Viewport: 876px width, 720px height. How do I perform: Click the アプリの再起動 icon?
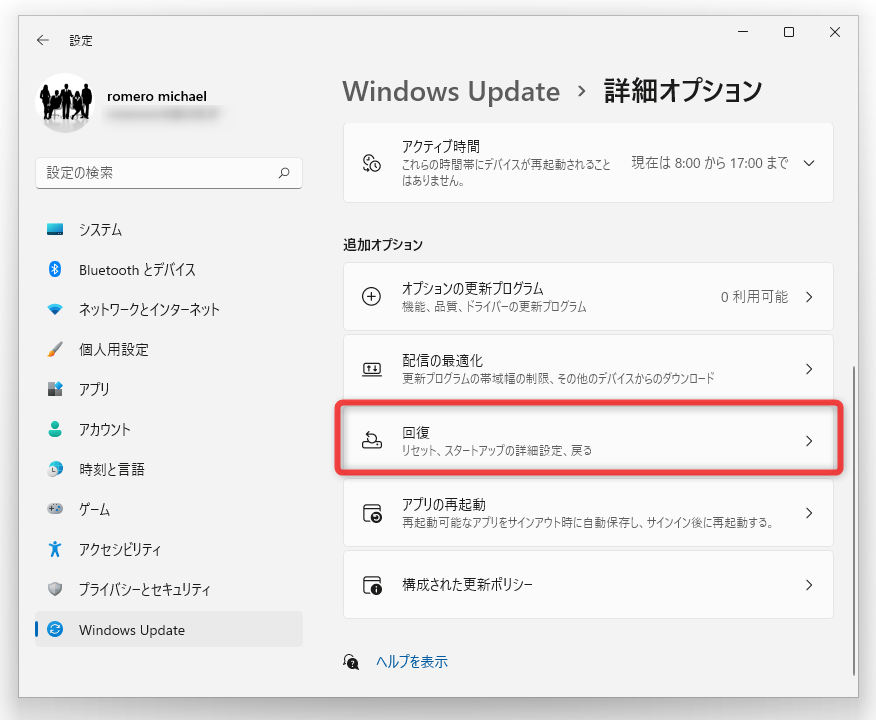point(372,513)
